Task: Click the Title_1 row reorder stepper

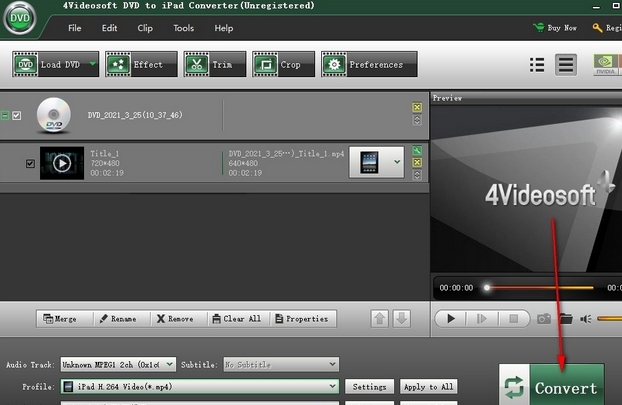Action: (417, 175)
